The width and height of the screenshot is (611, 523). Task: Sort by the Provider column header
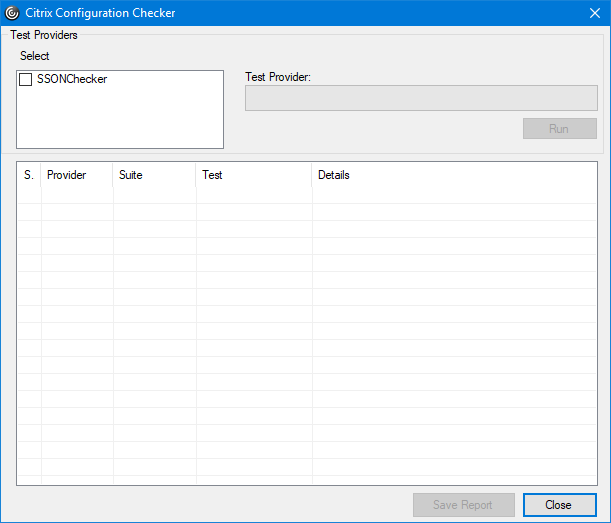(77, 175)
